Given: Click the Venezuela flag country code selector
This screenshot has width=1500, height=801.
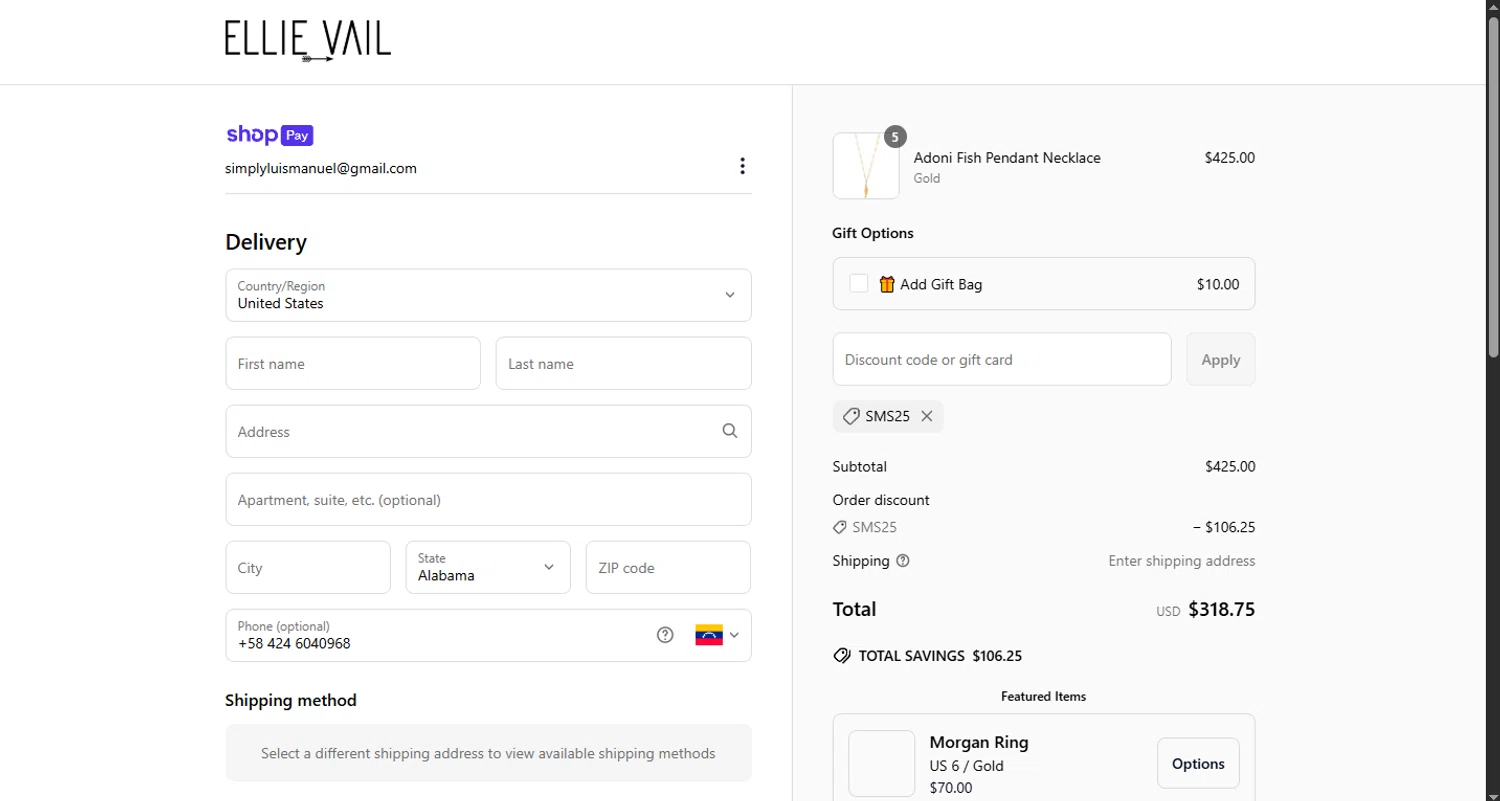Looking at the screenshot, I should 717,635.
